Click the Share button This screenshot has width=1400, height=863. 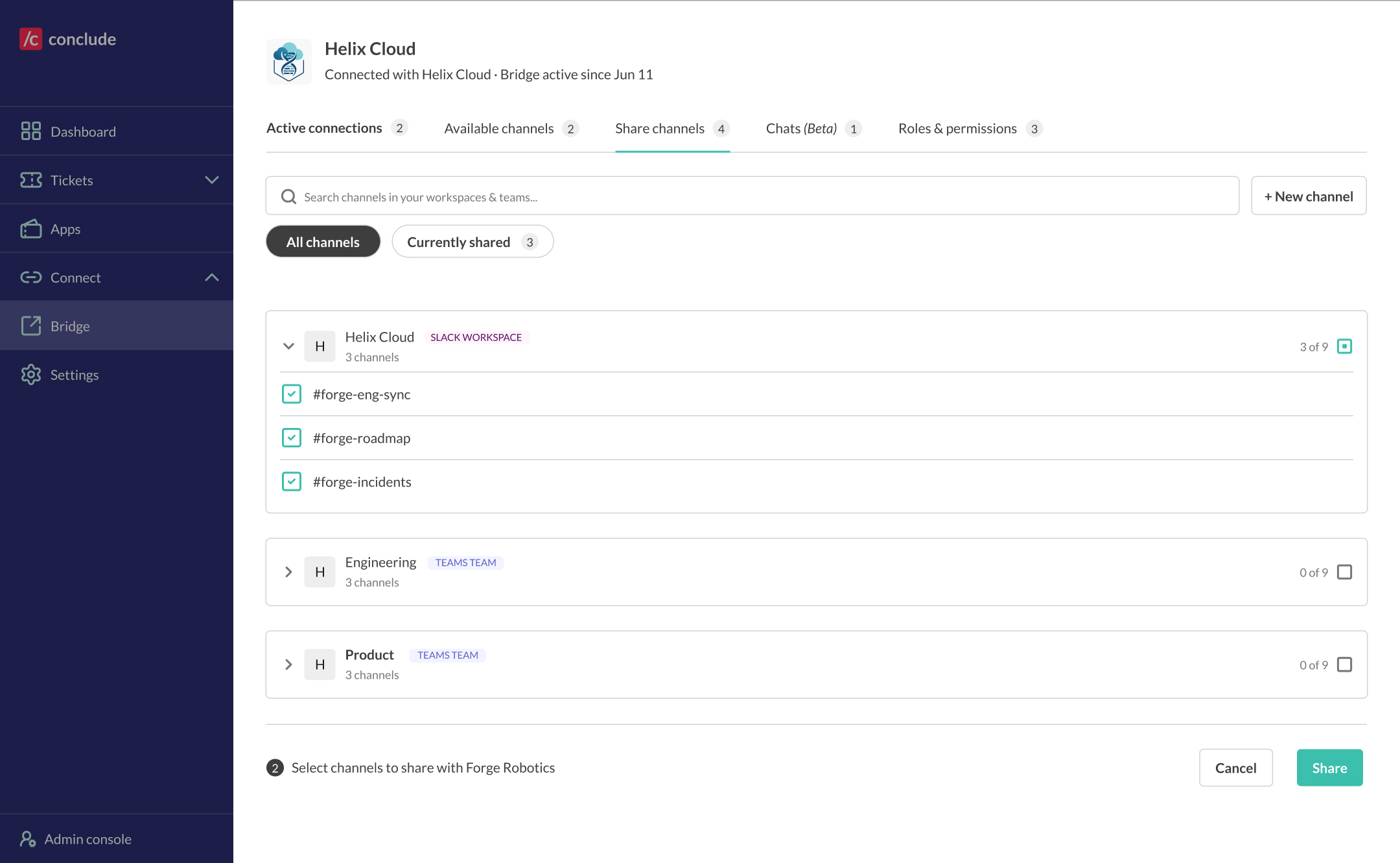1329,768
